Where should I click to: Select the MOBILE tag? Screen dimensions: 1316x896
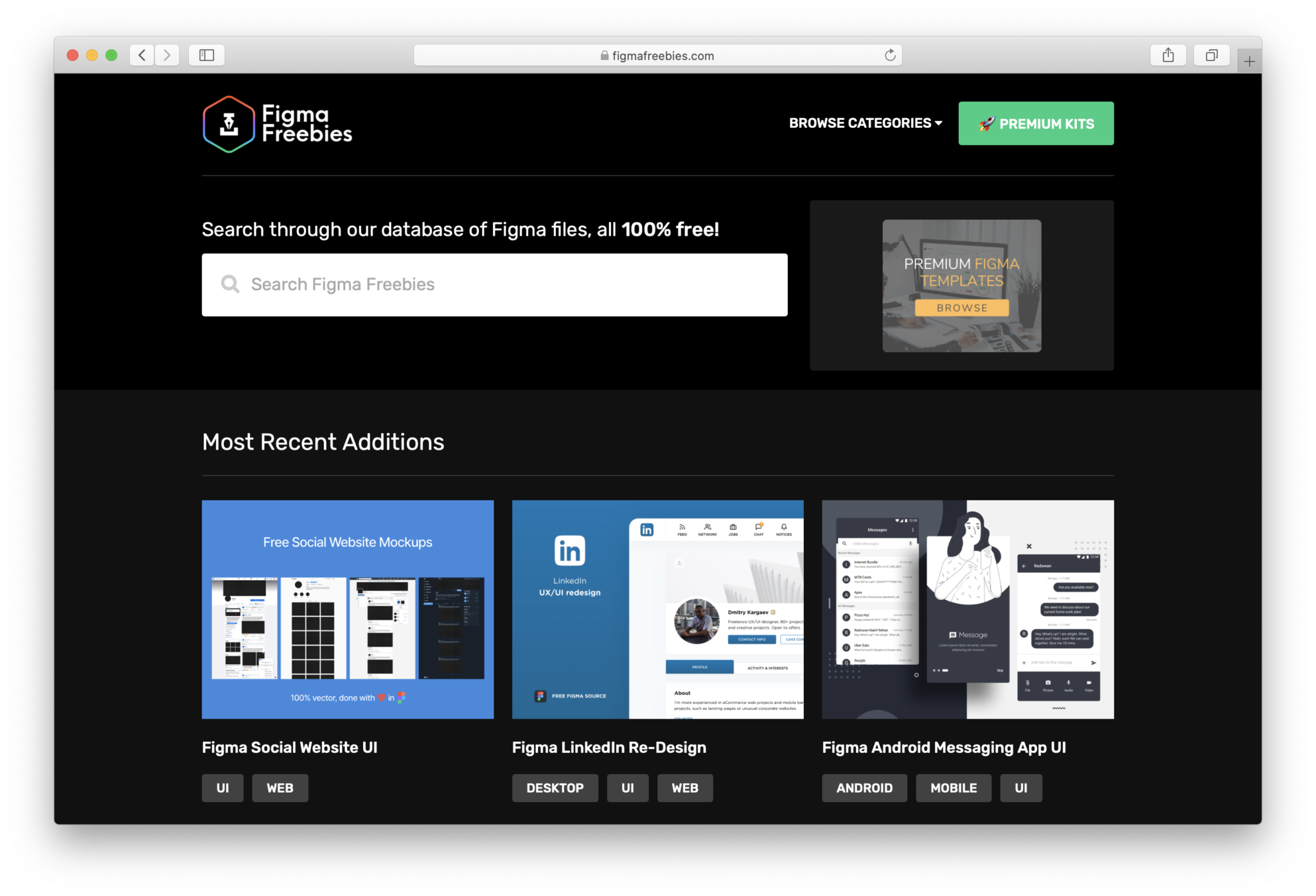[954, 788]
